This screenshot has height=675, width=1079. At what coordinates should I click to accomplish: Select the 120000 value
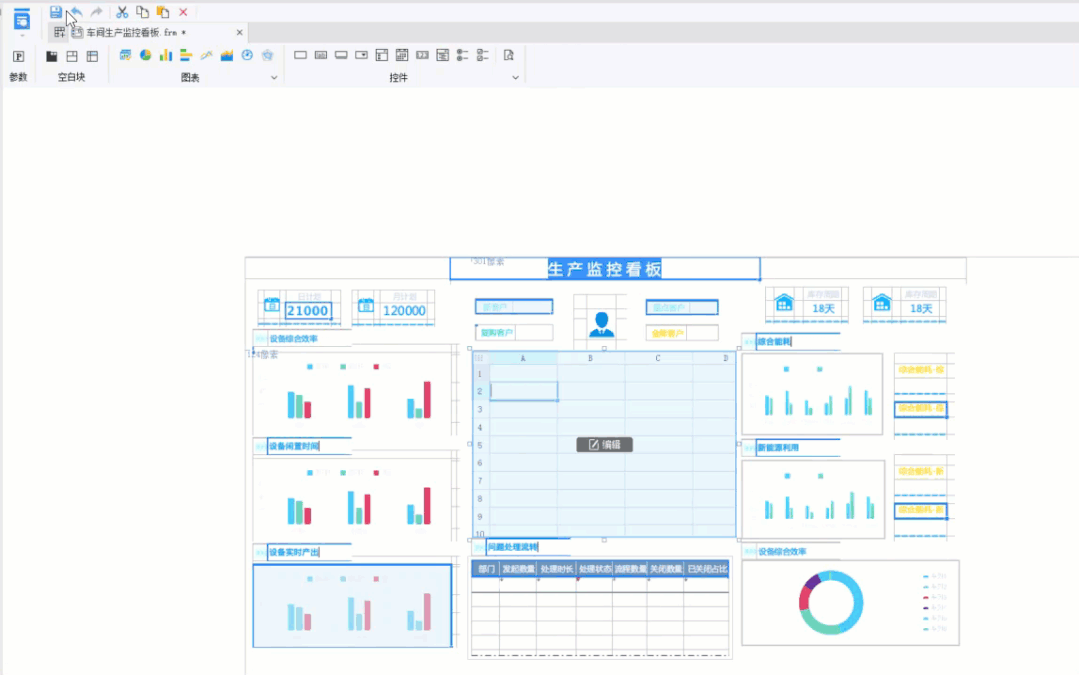coord(404,311)
